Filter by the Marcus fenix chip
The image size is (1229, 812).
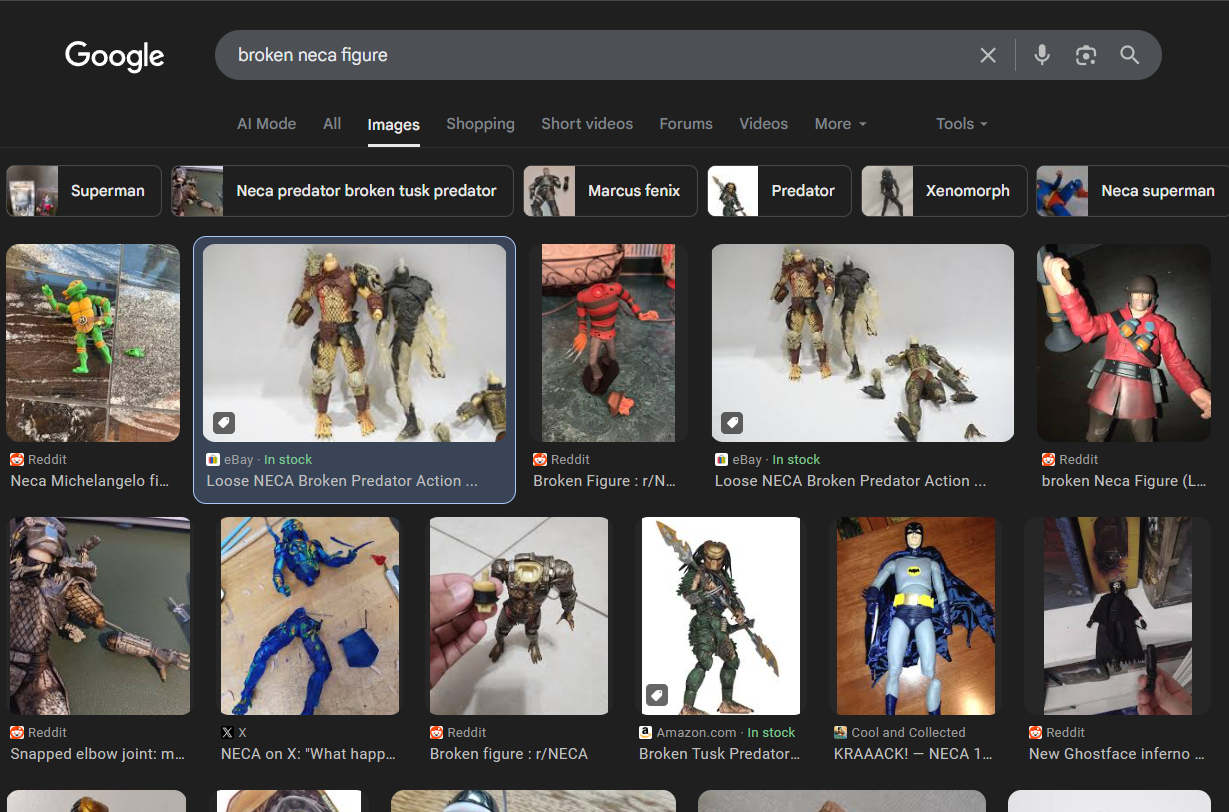610,191
